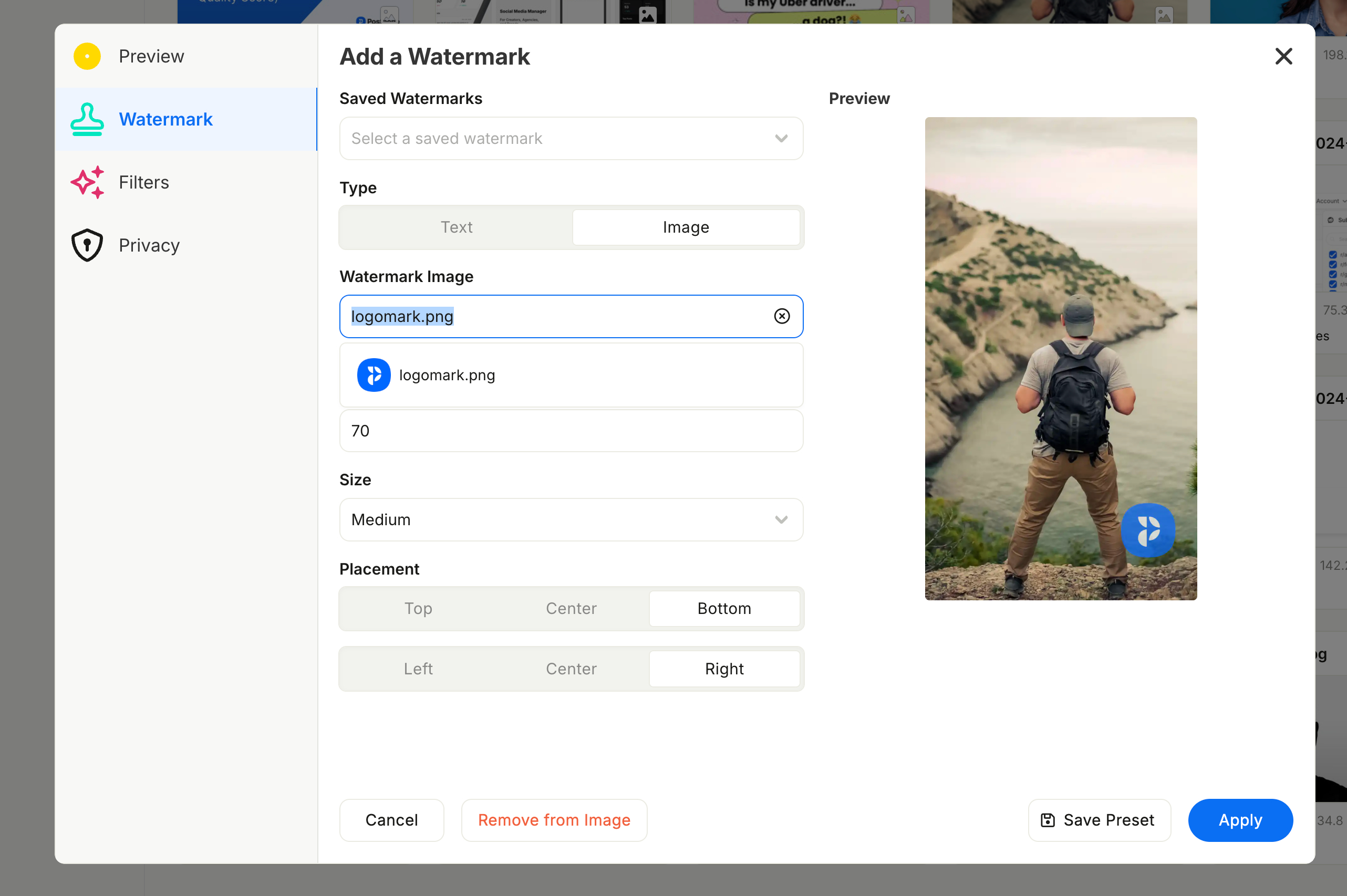Image resolution: width=1347 pixels, height=896 pixels.
Task: Open the Saved Watermarks dropdown
Action: [571, 138]
